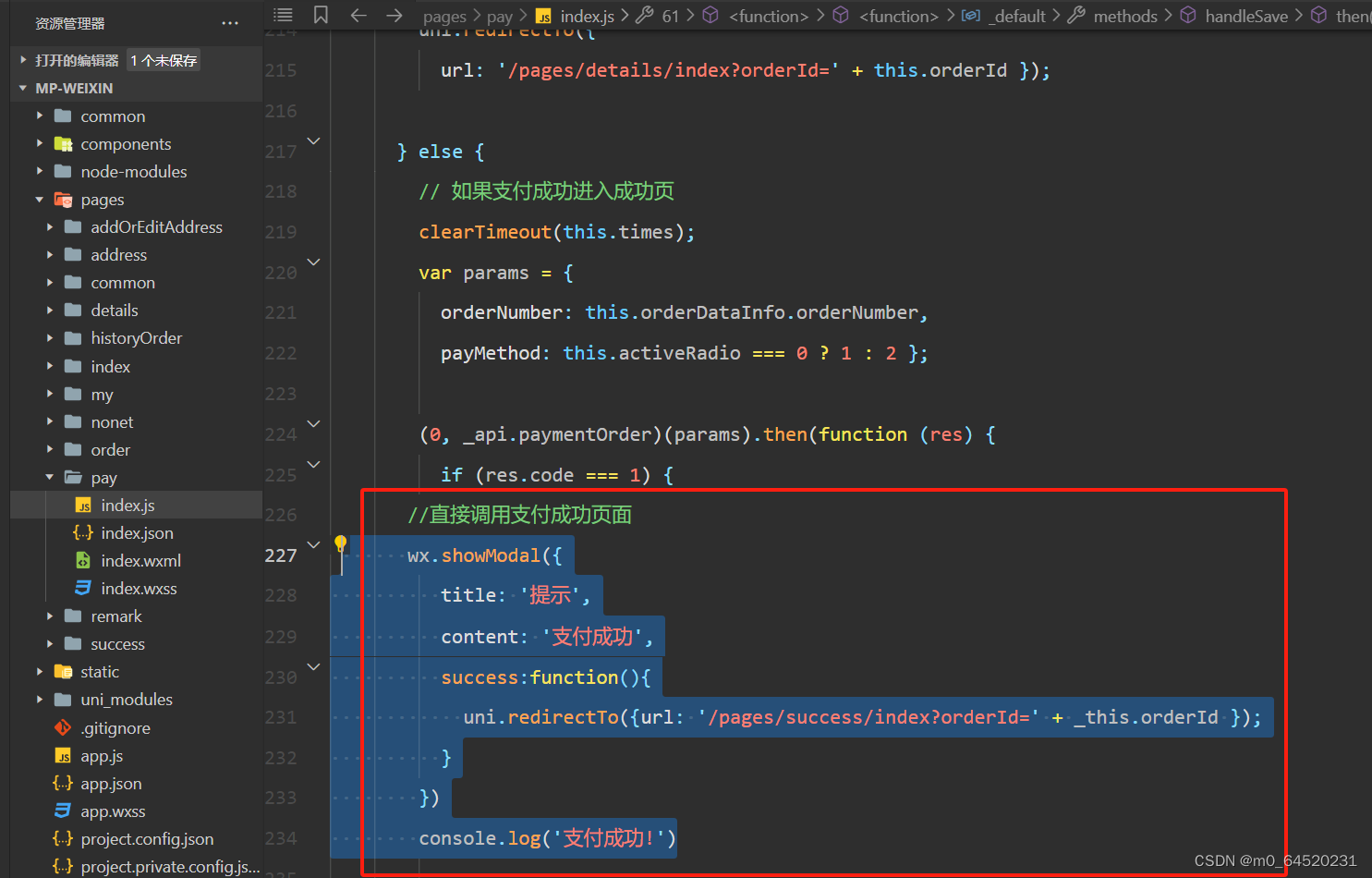
Task: Click on redirectTo in line 231
Action: (563, 717)
